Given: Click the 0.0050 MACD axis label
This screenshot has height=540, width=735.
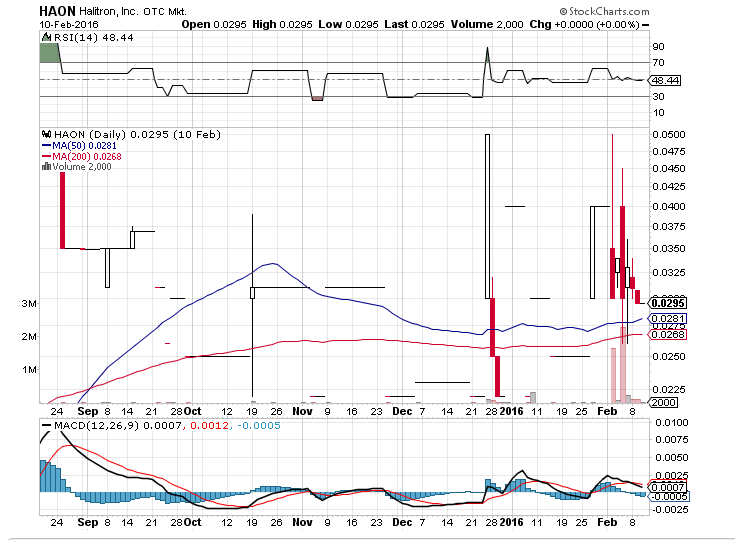Looking at the screenshot, I should [x=671, y=458].
